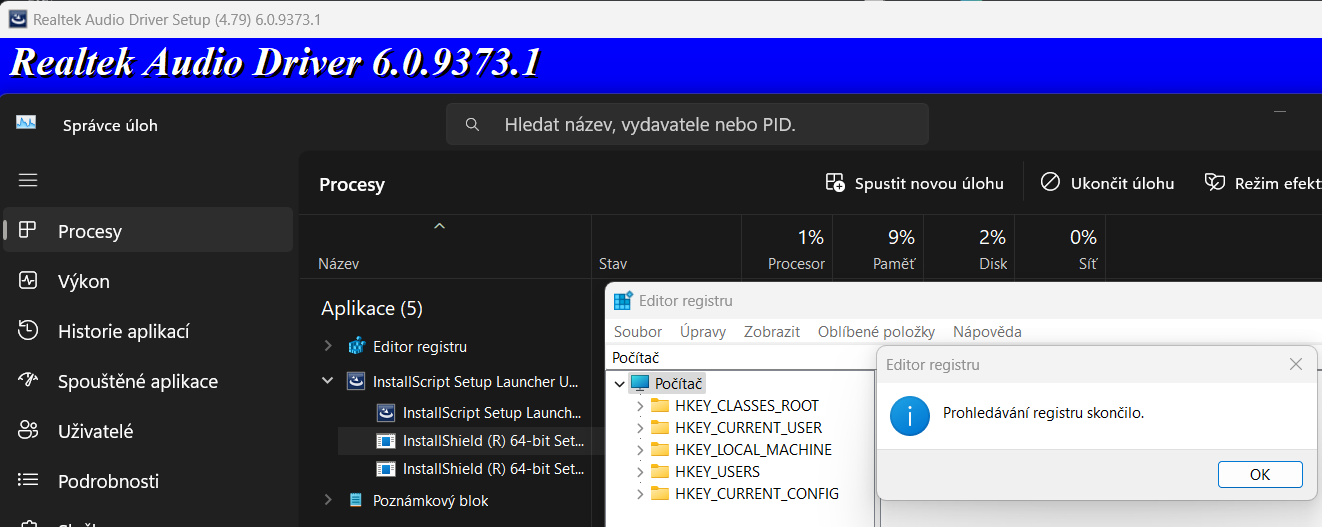
Task: Click the search magnifier icon in Task Manager
Action: (x=474, y=125)
